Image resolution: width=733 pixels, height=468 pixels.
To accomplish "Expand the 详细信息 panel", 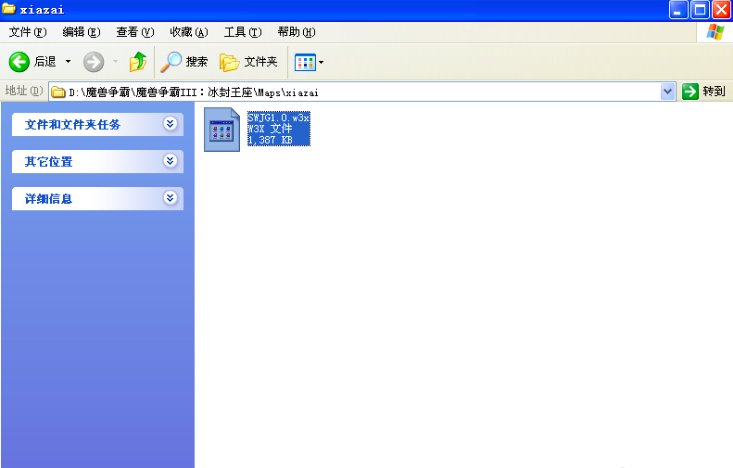I will [x=98, y=199].
